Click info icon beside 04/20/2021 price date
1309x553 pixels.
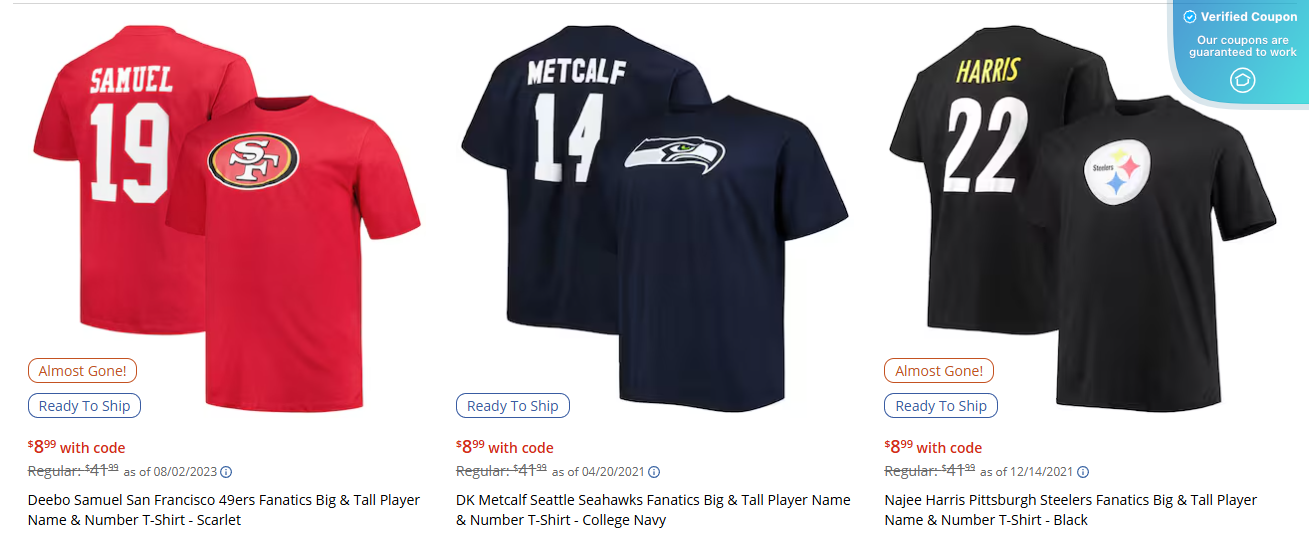point(654,472)
